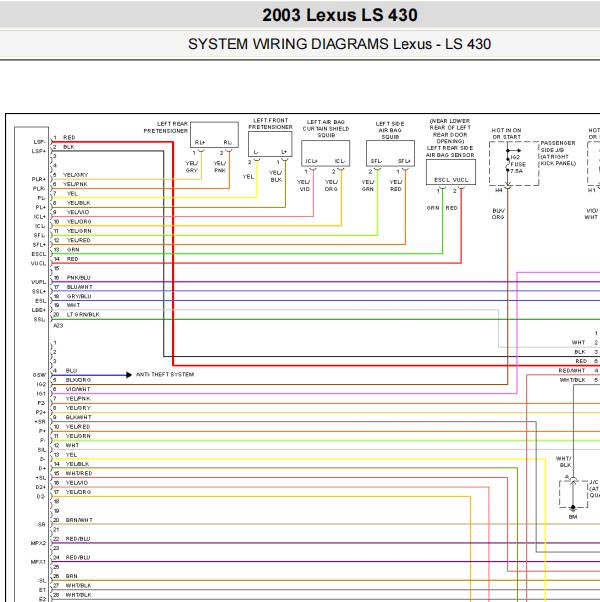Viewport: 600px width, 602px height.
Task: Select the "PASSENGER SIDE J/B (AT RIGHT KICK PANEL)" text
Action: coord(558,153)
